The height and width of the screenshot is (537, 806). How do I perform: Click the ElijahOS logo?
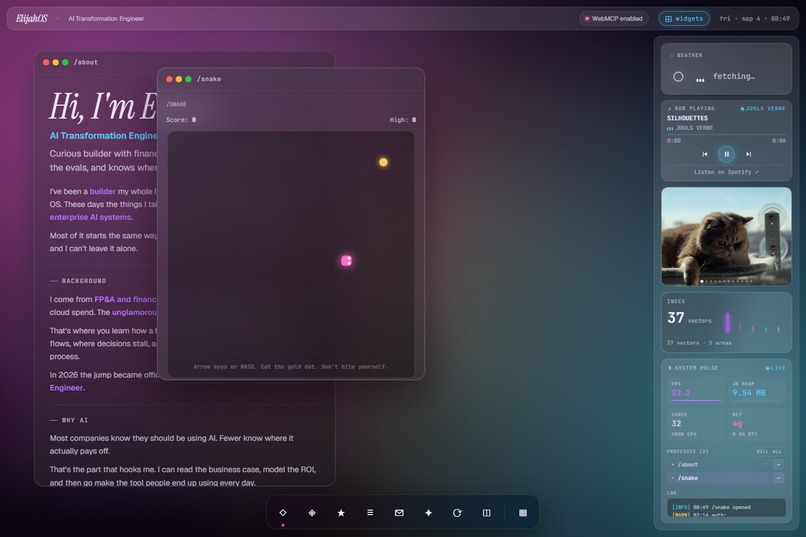click(x=31, y=18)
